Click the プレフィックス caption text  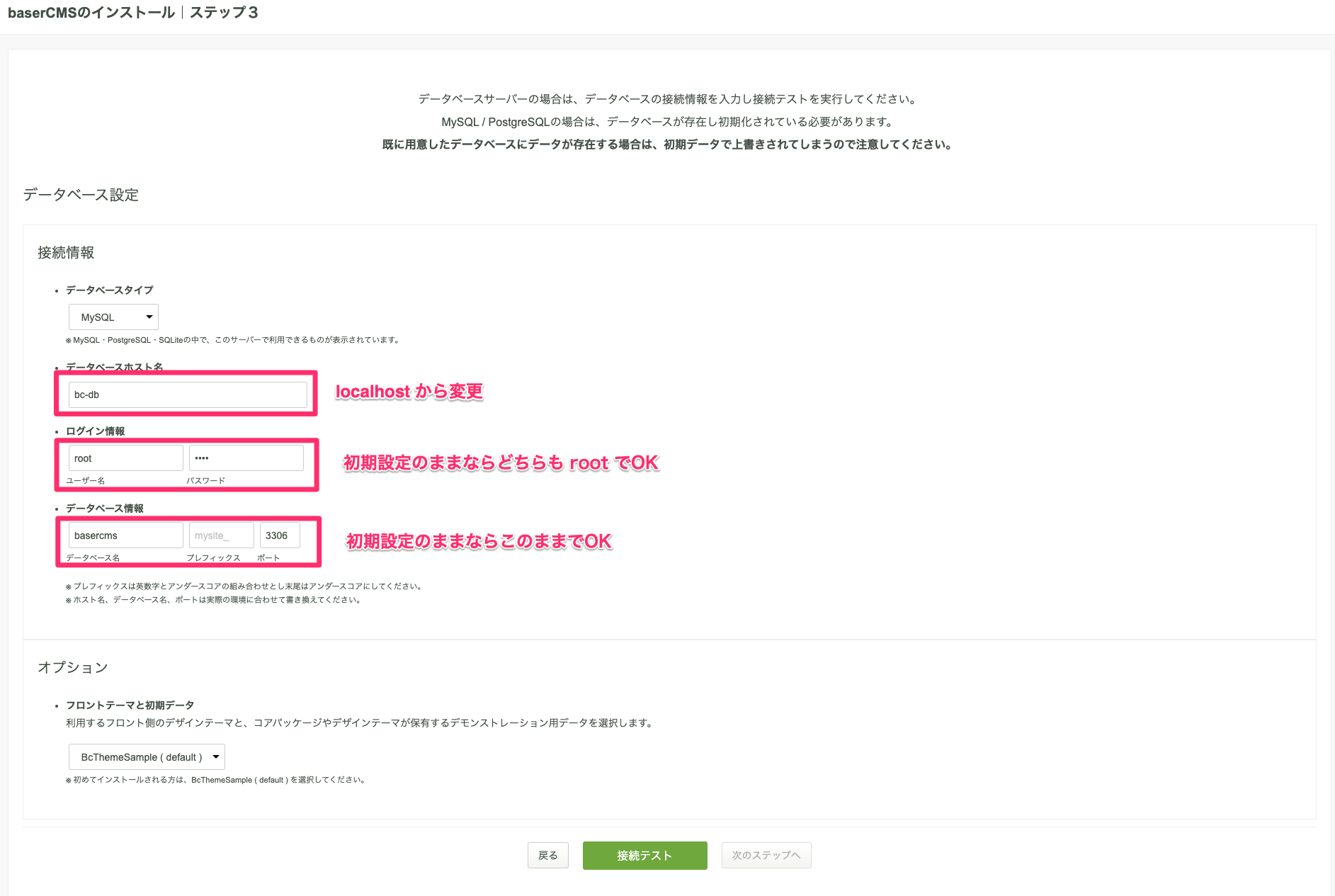pos(214,558)
